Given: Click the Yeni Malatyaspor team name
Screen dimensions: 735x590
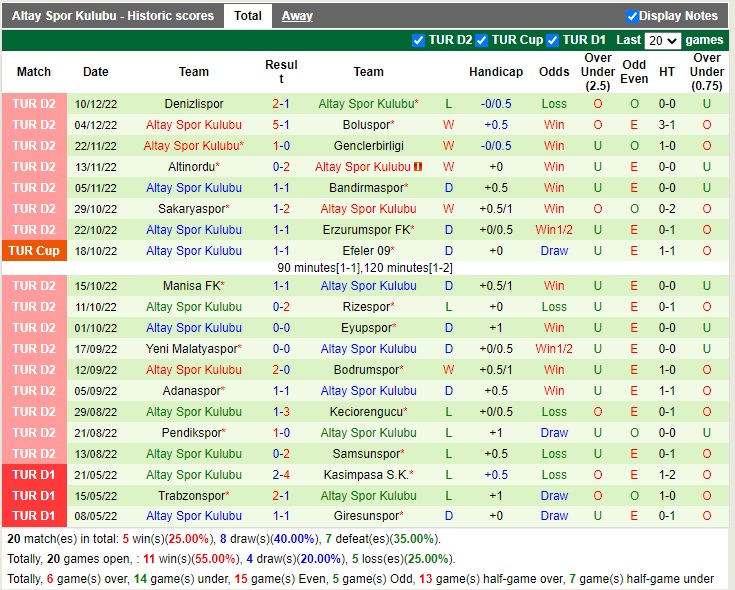Looking at the screenshot, I should pyautogui.click(x=192, y=349).
